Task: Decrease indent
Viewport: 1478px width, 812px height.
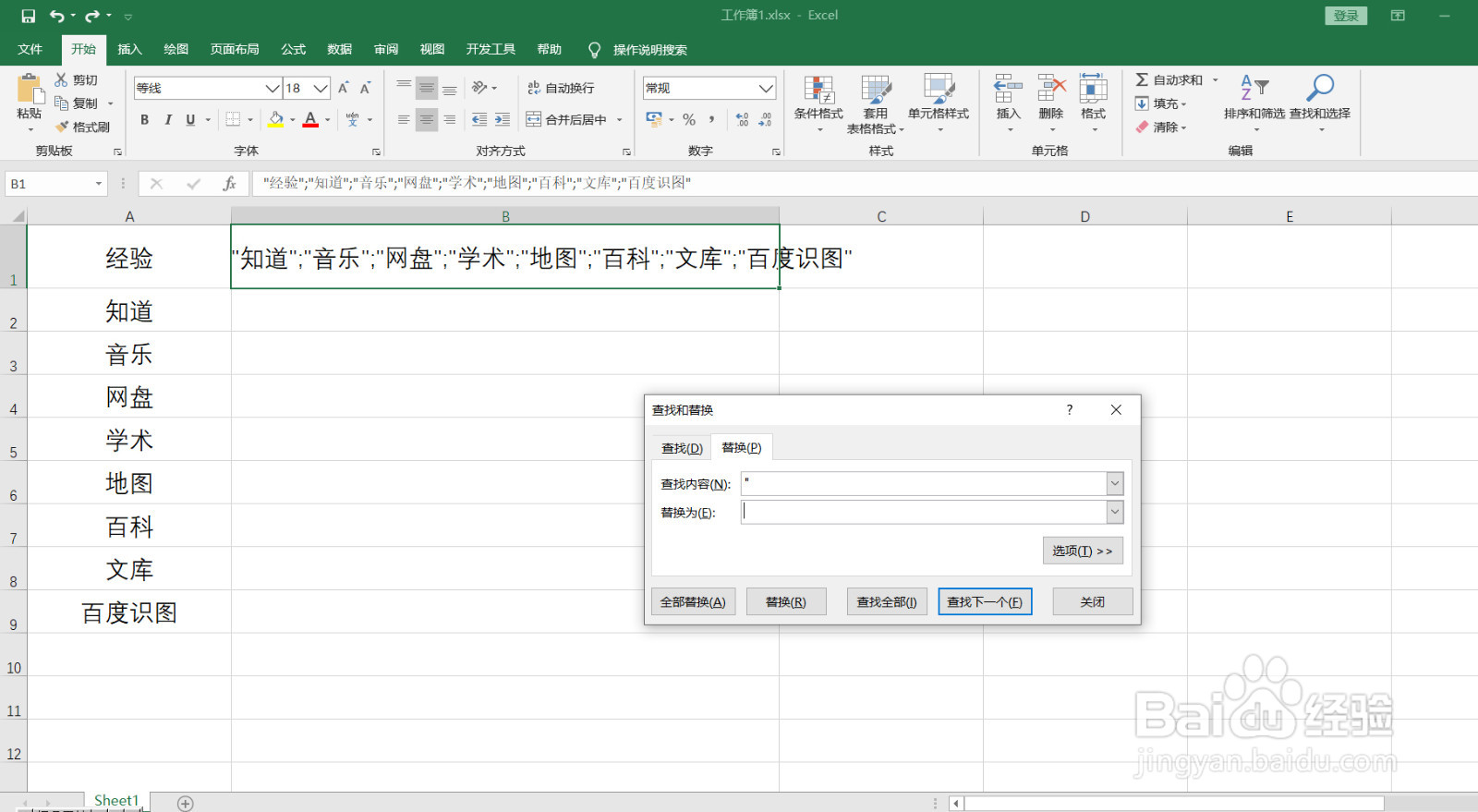Action: (x=479, y=119)
